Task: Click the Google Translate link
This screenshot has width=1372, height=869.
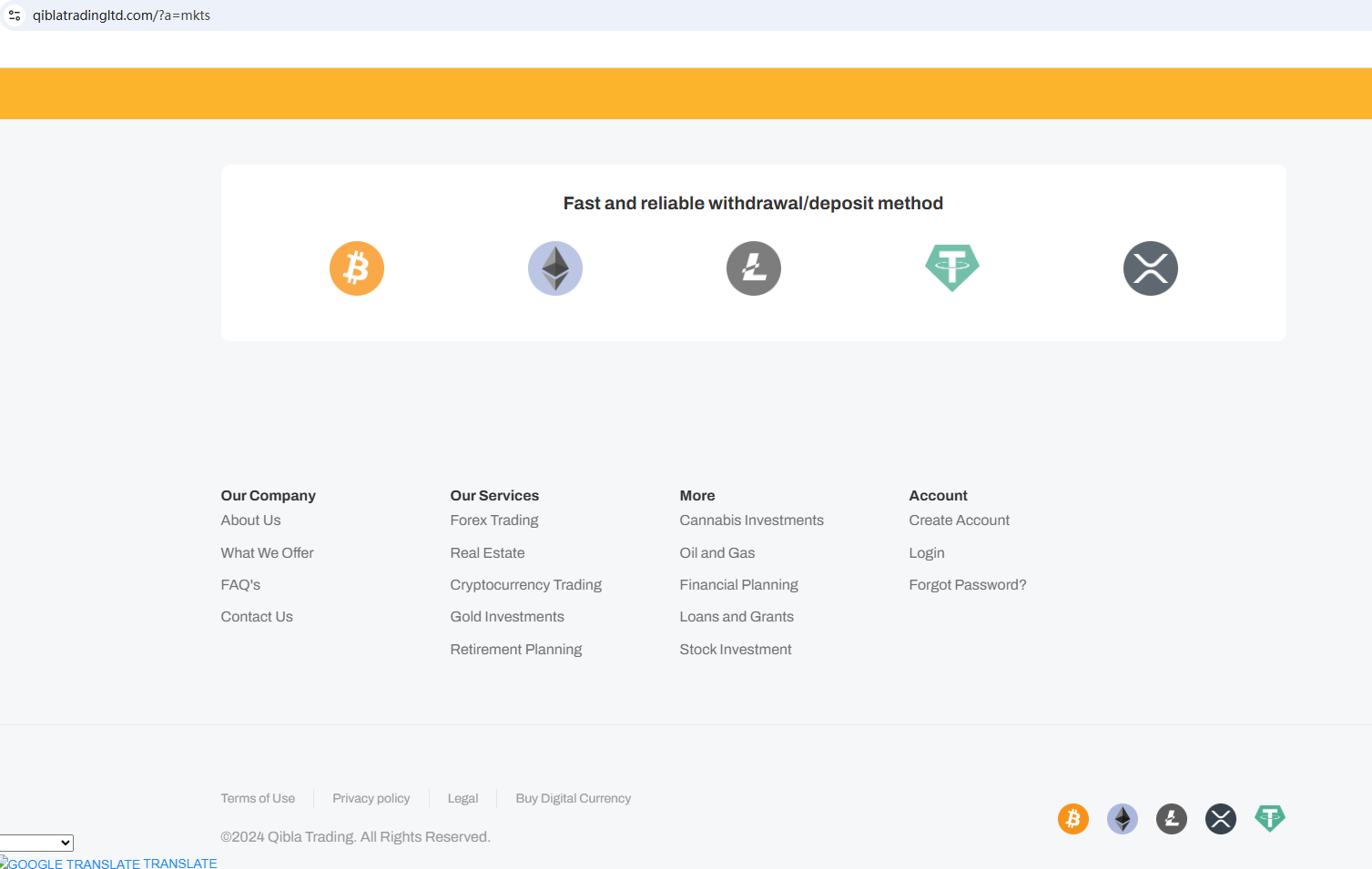Action: point(109,864)
